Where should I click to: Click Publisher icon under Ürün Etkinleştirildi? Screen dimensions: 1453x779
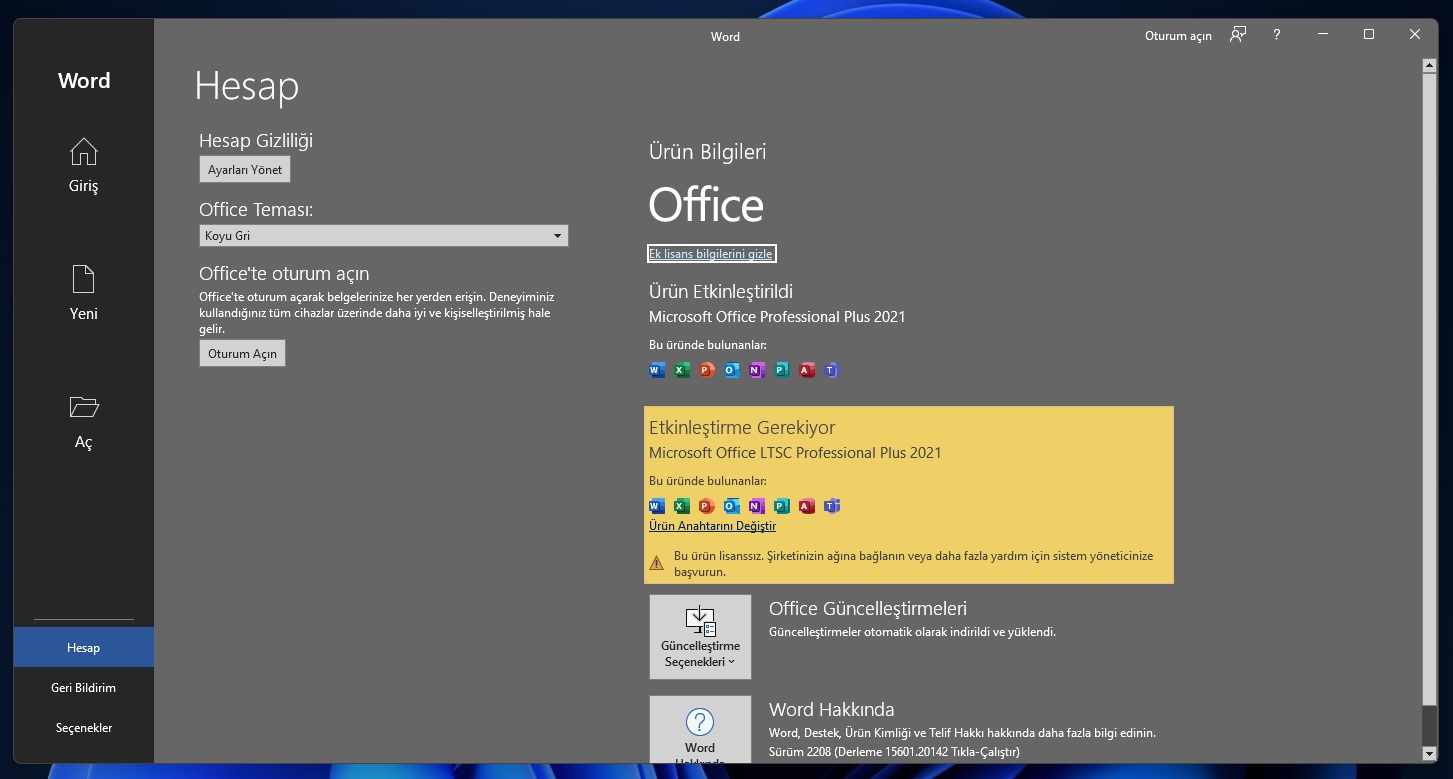[x=782, y=370]
